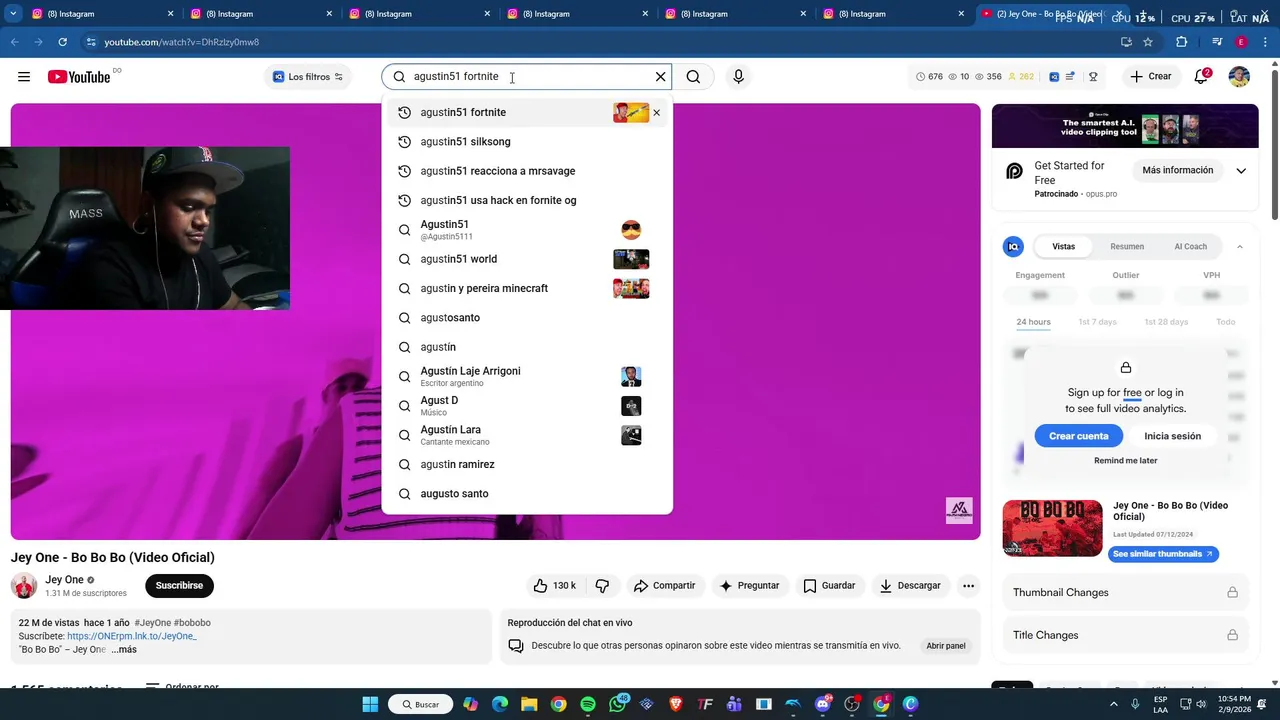Open WhatsApp from the taskbar
This screenshot has height=720, width=1280.
click(617, 704)
